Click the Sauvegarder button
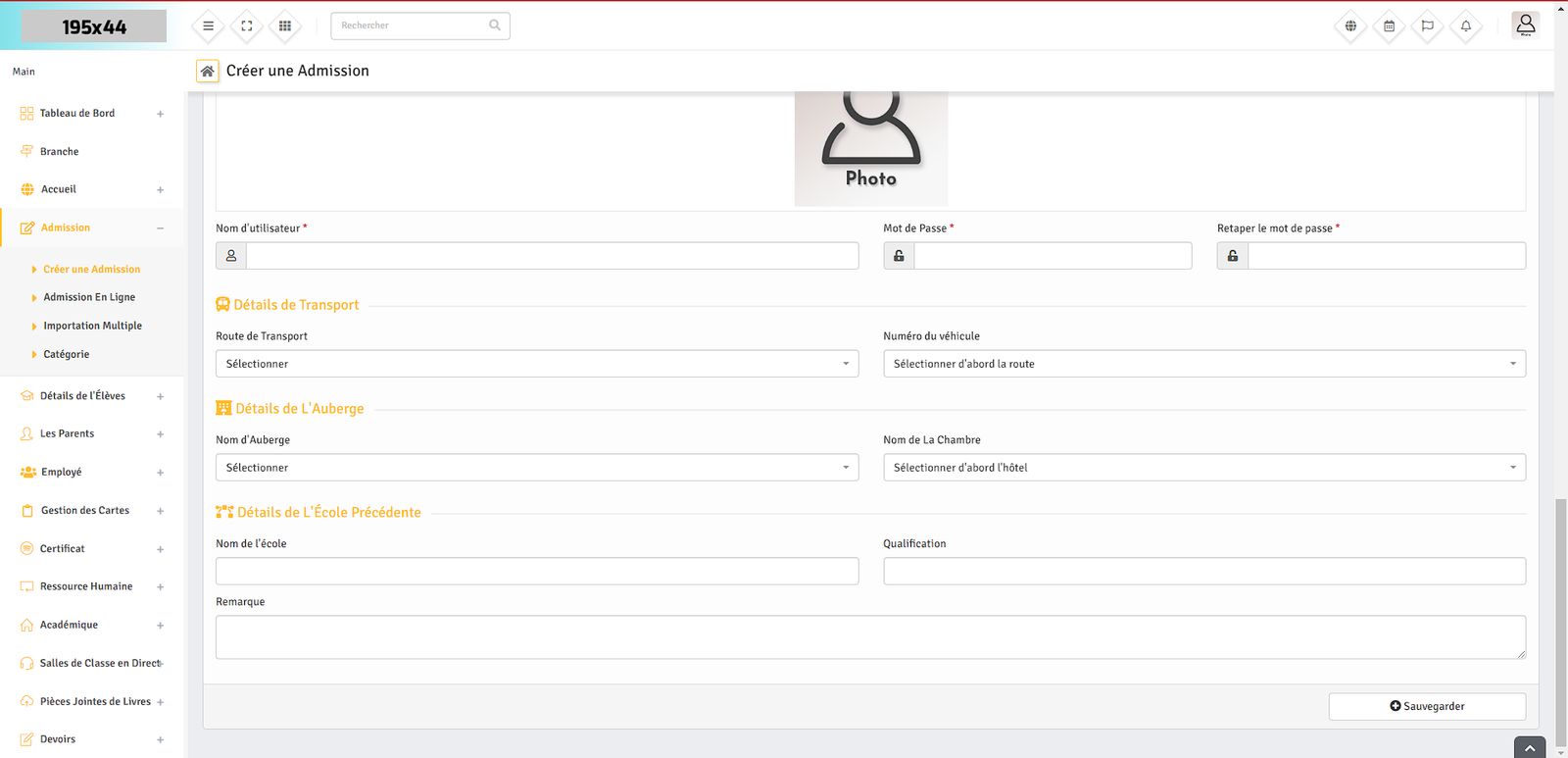Image resolution: width=1568 pixels, height=758 pixels. [x=1426, y=706]
